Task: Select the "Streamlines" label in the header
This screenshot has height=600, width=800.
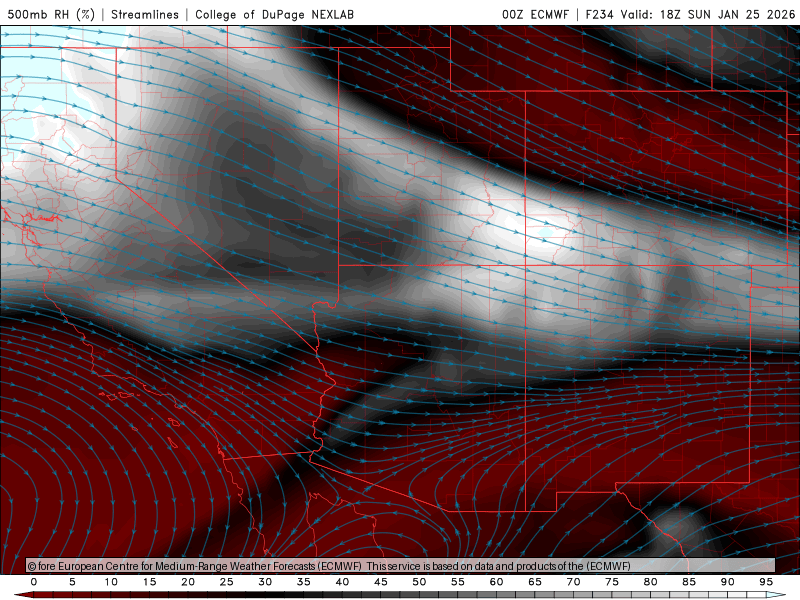Action: pyautogui.click(x=145, y=14)
